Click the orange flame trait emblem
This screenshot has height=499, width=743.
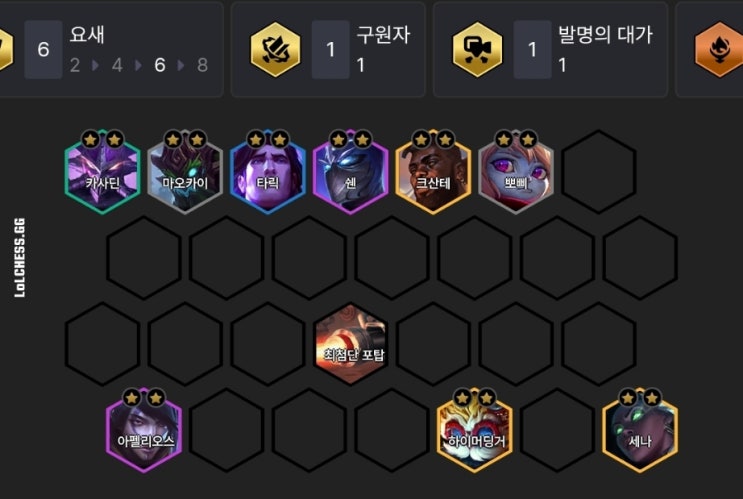point(719,49)
